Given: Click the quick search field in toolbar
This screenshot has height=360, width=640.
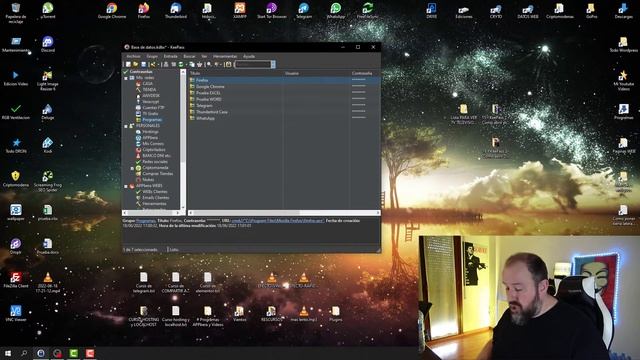Looking at the screenshot, I should [253, 64].
